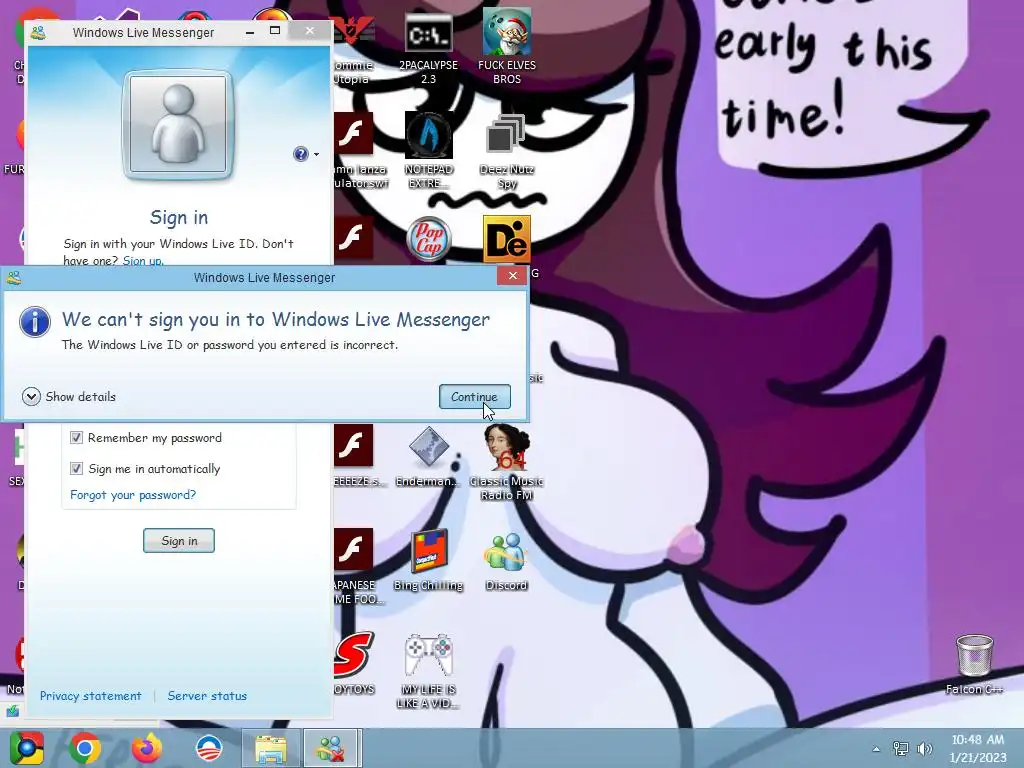Open the JAPANESE ME FOO... Flash file
1024x768 pixels.
click(353, 567)
